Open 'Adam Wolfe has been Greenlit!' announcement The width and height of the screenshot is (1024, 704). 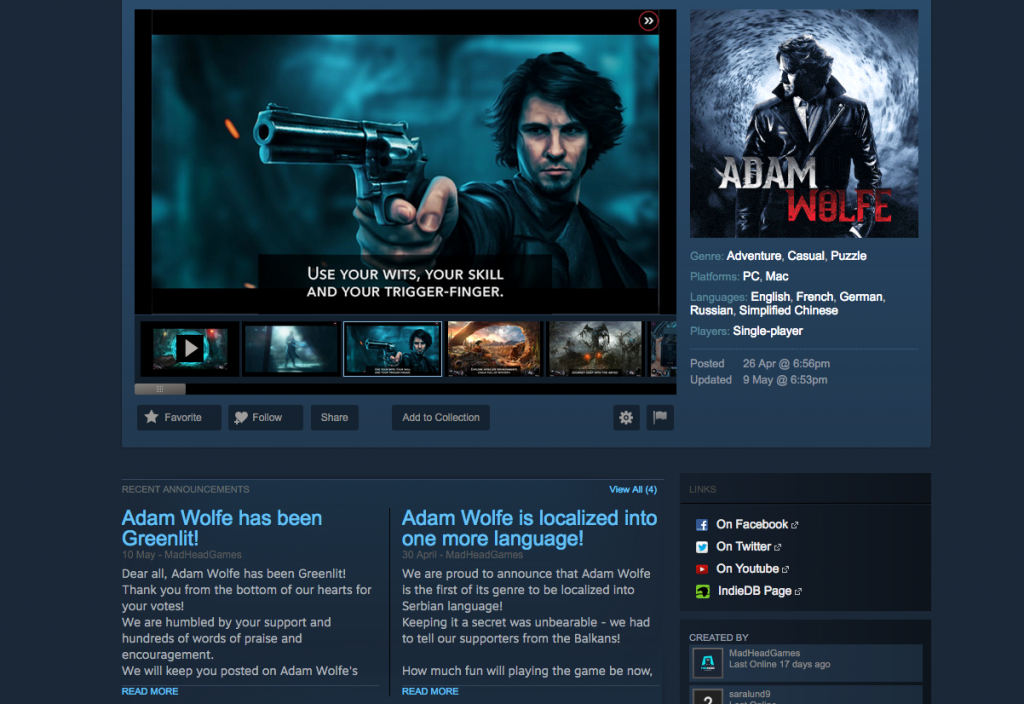click(221, 528)
